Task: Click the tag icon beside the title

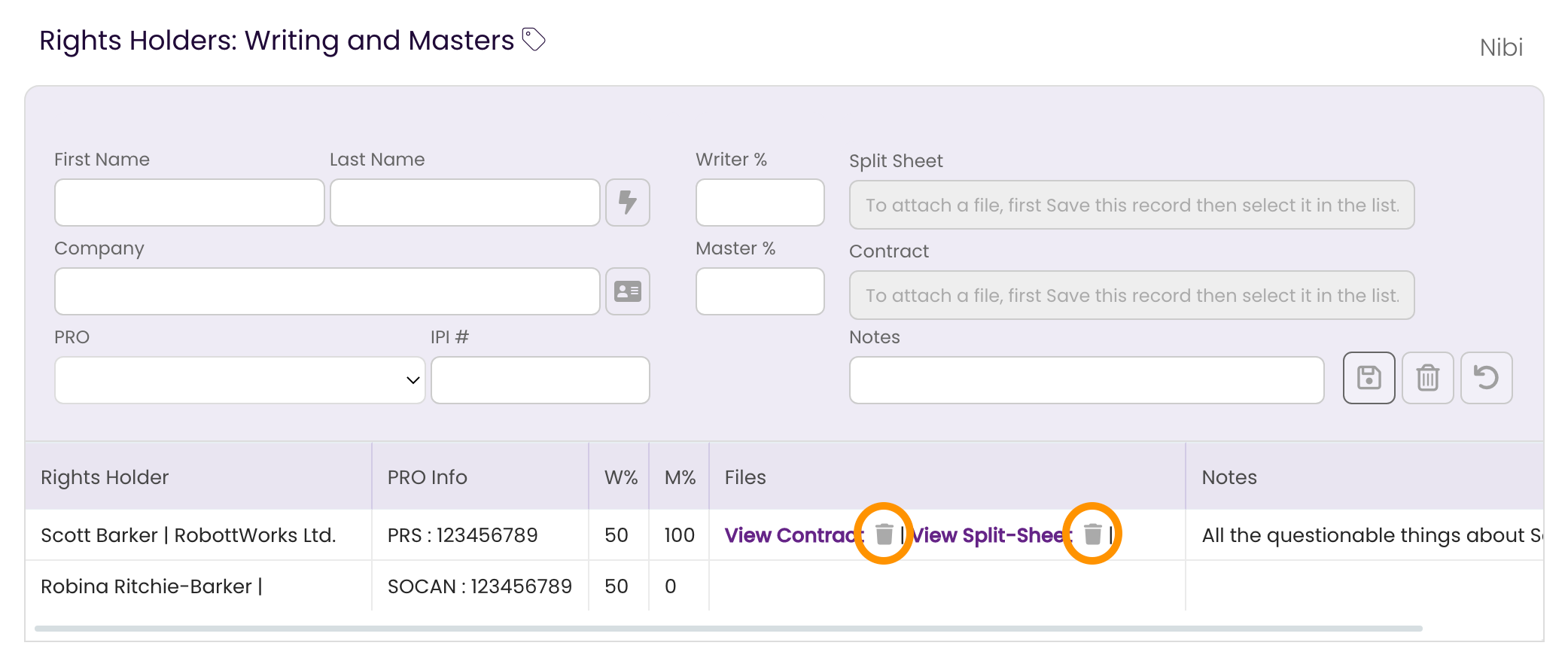Action: point(534,39)
